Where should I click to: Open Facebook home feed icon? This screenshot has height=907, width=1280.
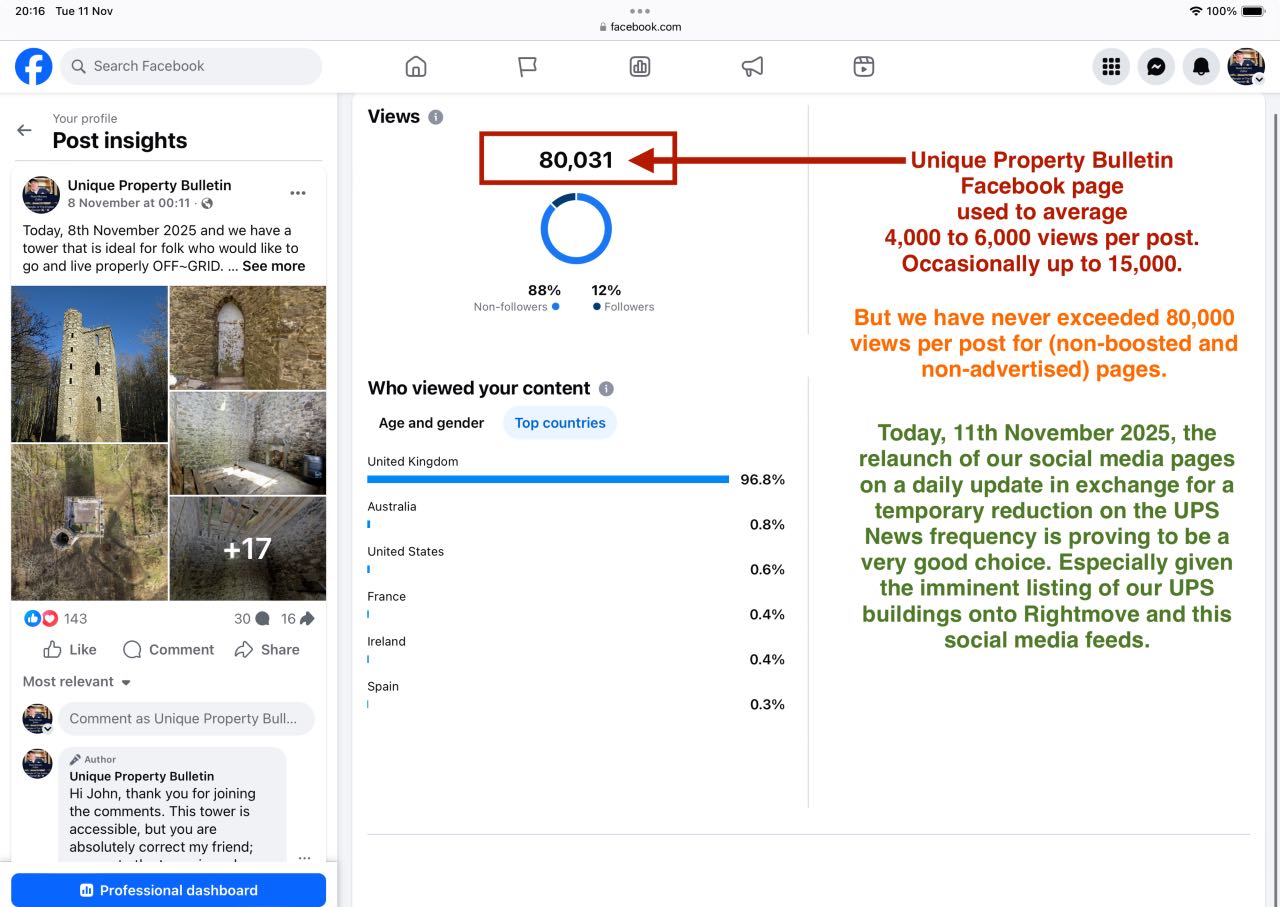click(x=416, y=67)
